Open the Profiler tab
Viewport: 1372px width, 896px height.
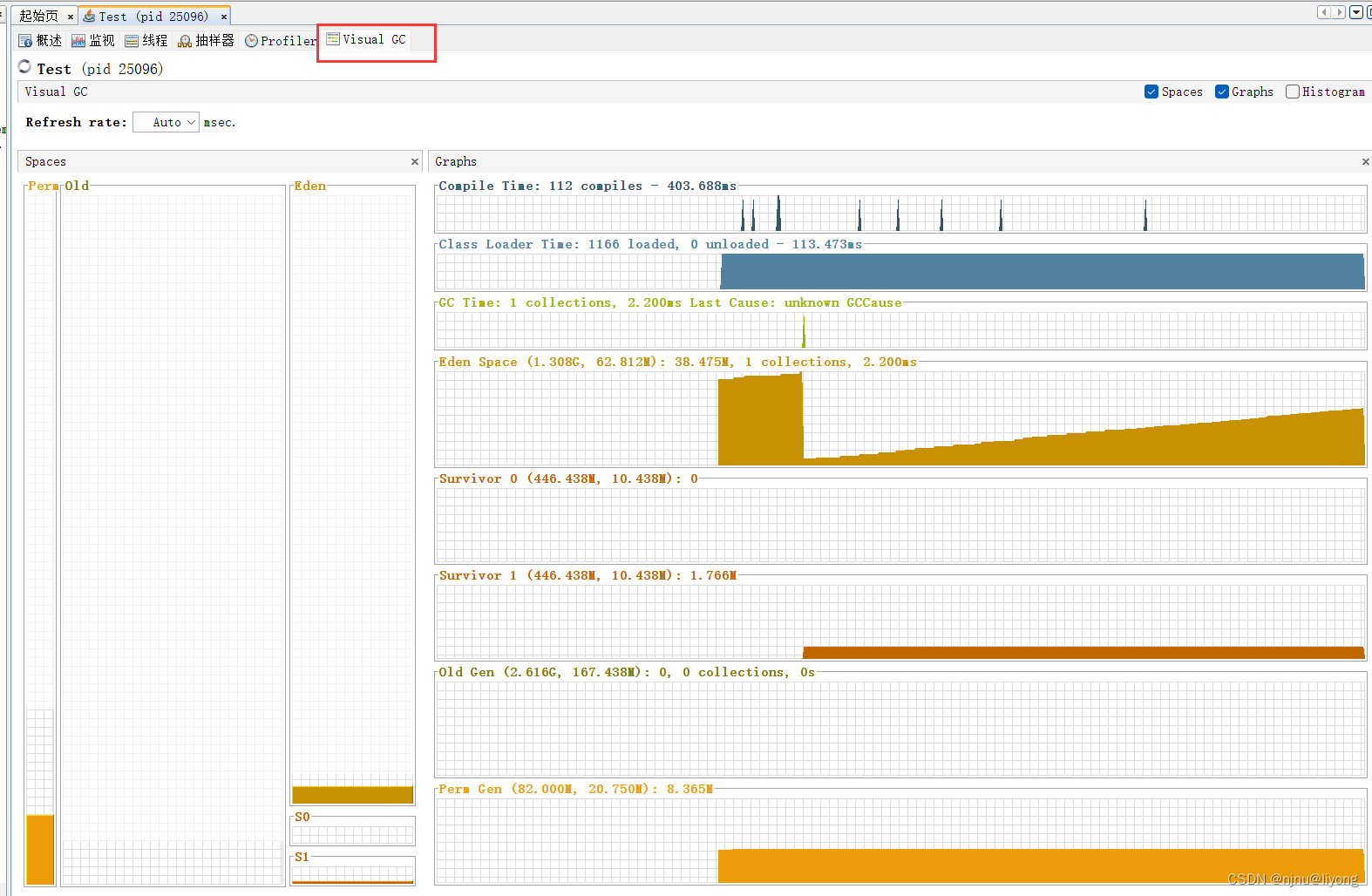281,40
